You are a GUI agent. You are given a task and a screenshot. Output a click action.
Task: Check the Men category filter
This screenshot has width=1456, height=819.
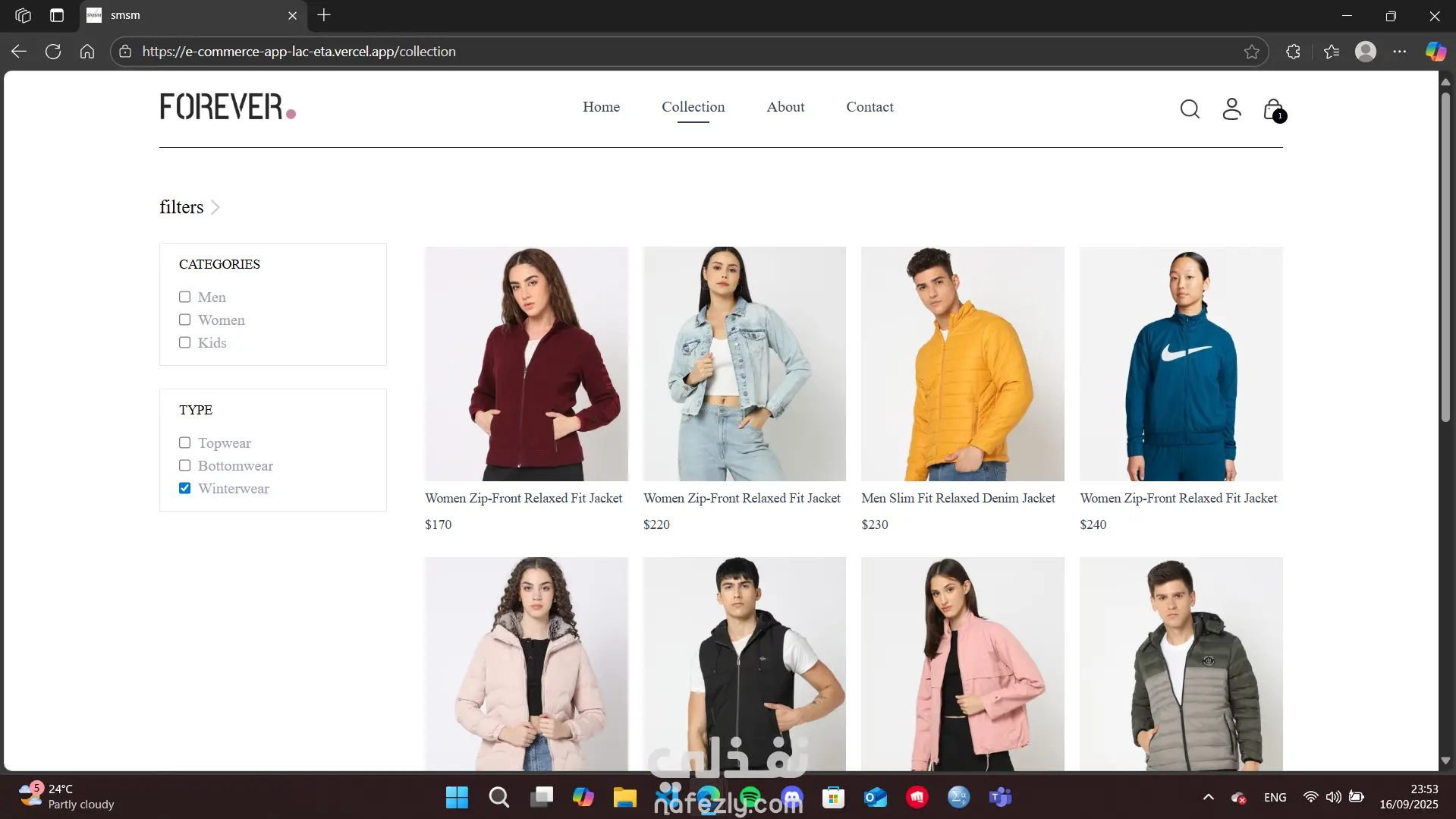(x=184, y=297)
